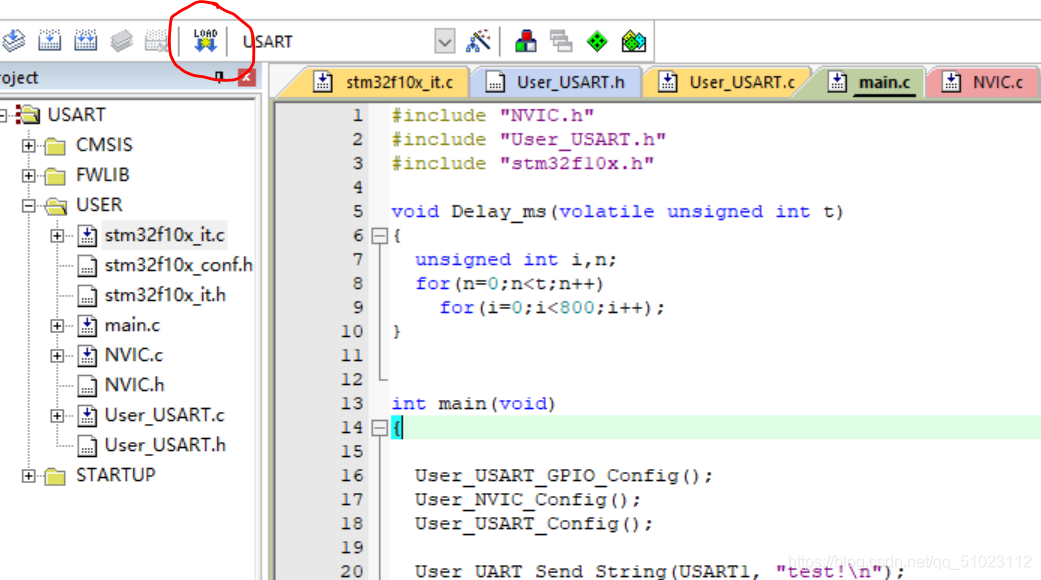This screenshot has width=1041, height=580.
Task: Pin the Project panel
Action: [219, 78]
